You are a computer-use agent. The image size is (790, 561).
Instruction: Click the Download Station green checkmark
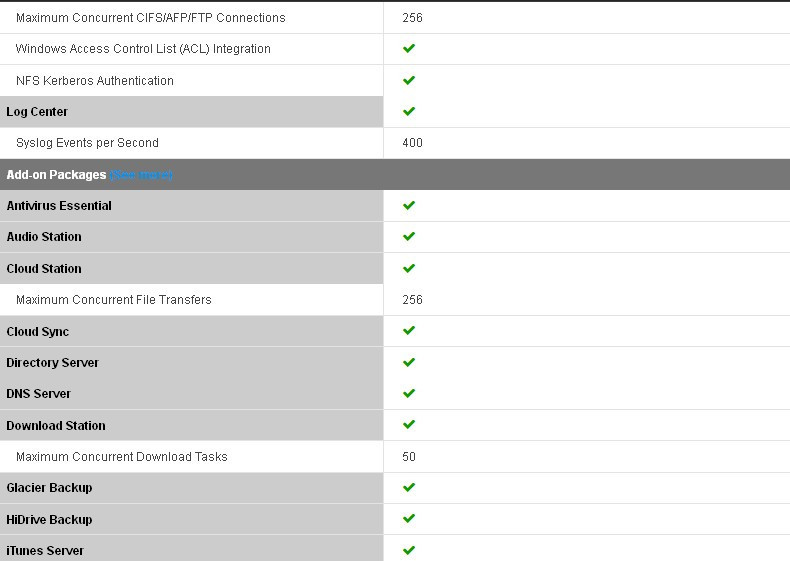[x=409, y=424]
